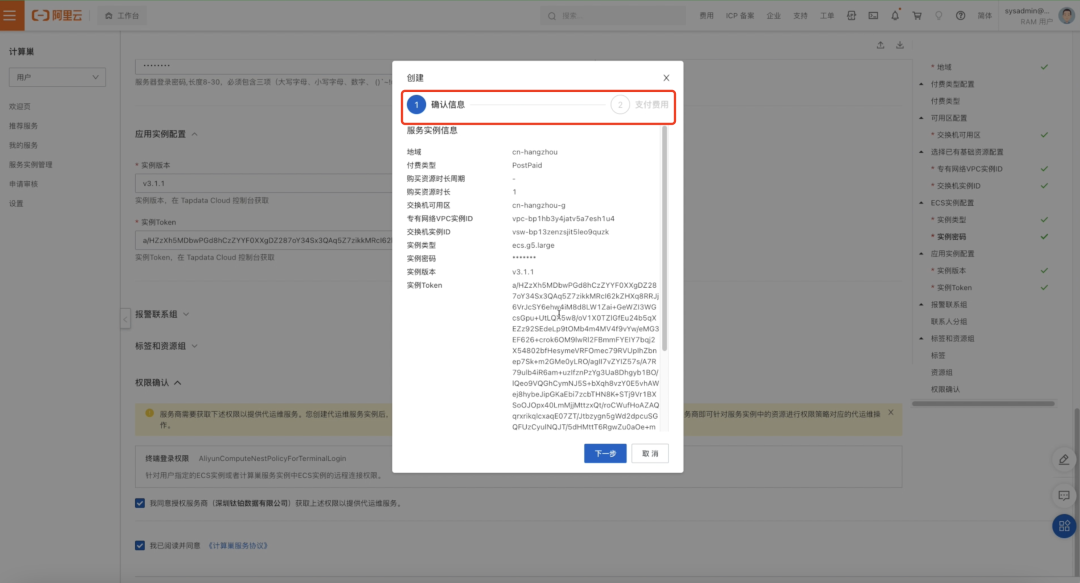Click the 实例版本 input field

tap(264, 183)
